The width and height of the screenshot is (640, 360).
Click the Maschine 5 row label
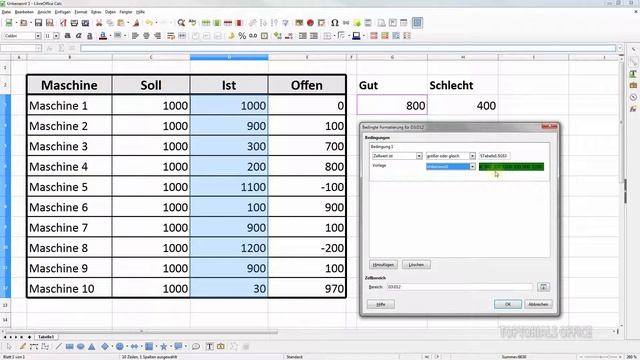pyautogui.click(x=69, y=187)
